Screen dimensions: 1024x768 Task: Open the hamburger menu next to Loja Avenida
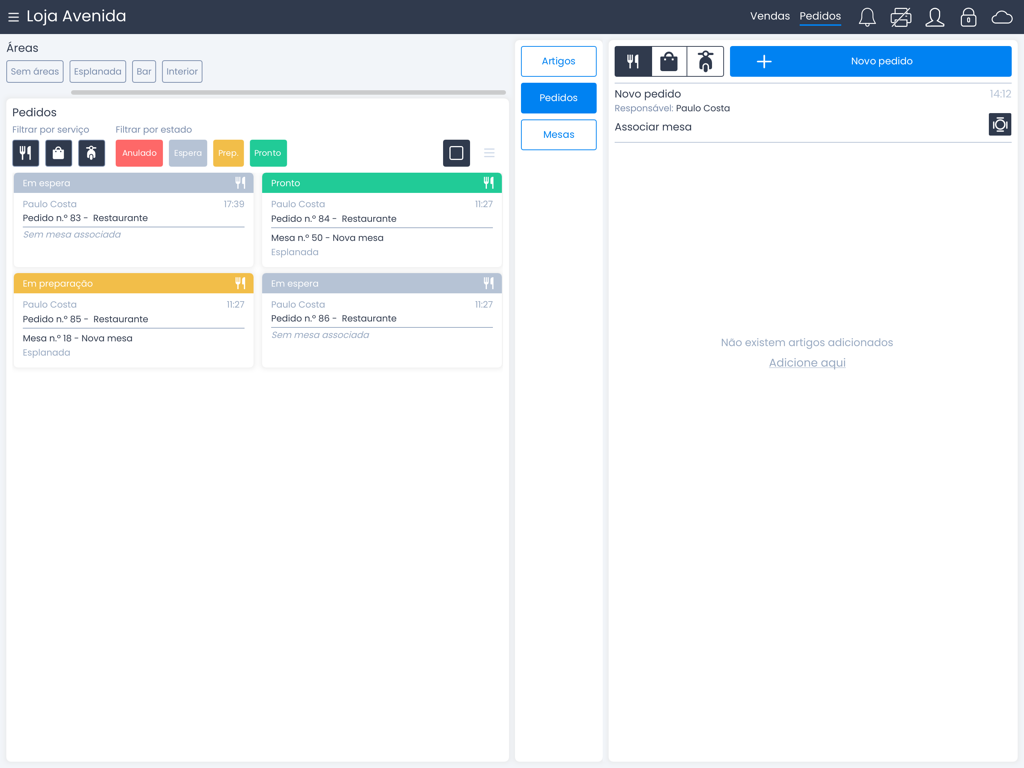pyautogui.click(x=13, y=17)
